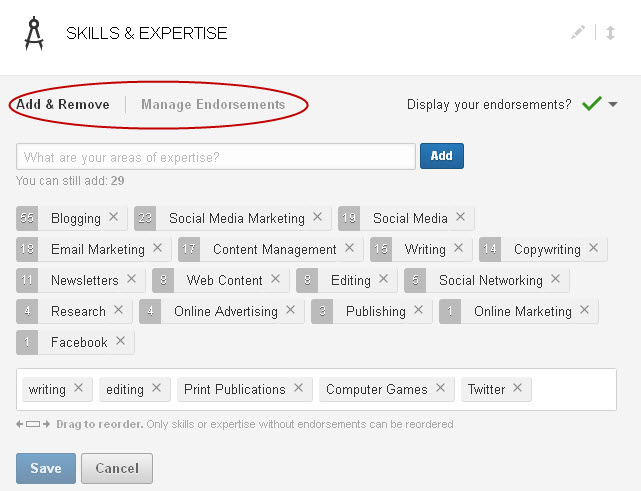Viewport: 641px width, 491px height.
Task: Click the 'Display your endorsements?' label
Action: pyautogui.click(x=489, y=105)
